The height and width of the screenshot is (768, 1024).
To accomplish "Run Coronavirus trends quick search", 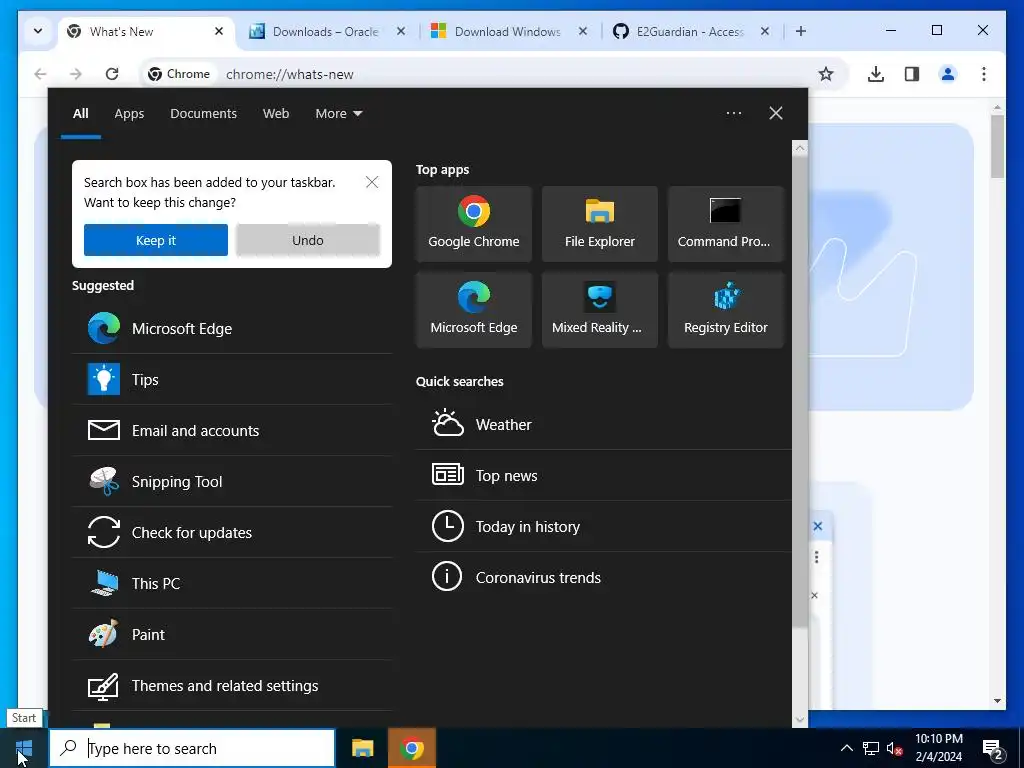I will click(x=603, y=577).
